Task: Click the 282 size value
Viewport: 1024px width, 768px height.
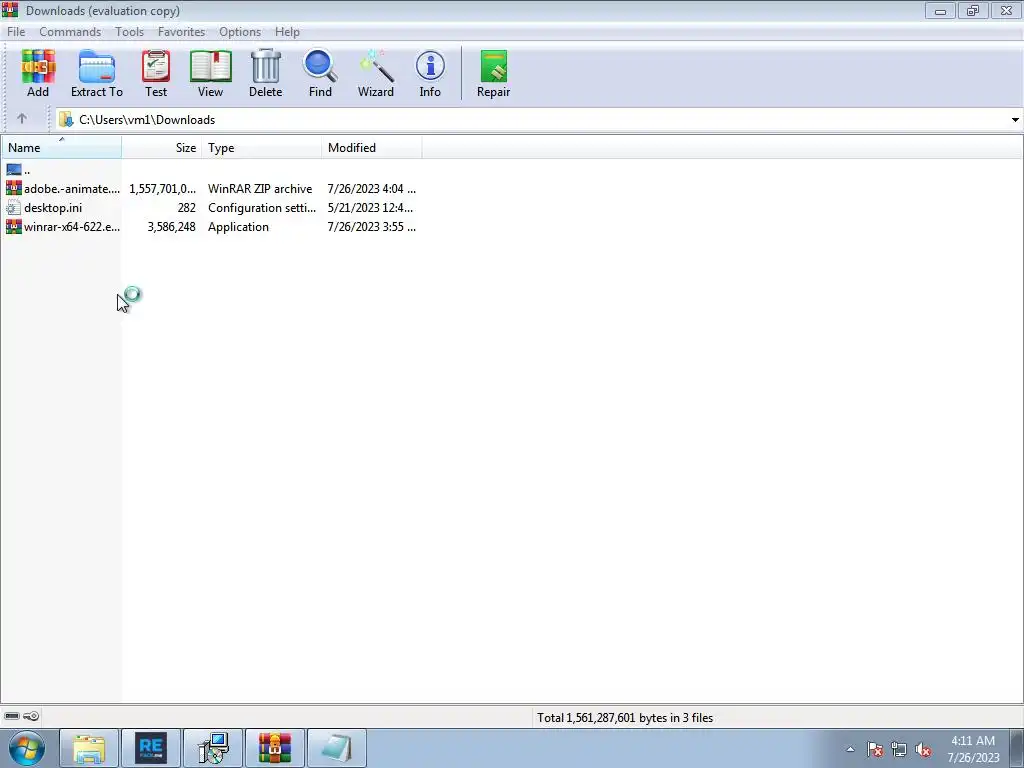Action: [186, 208]
